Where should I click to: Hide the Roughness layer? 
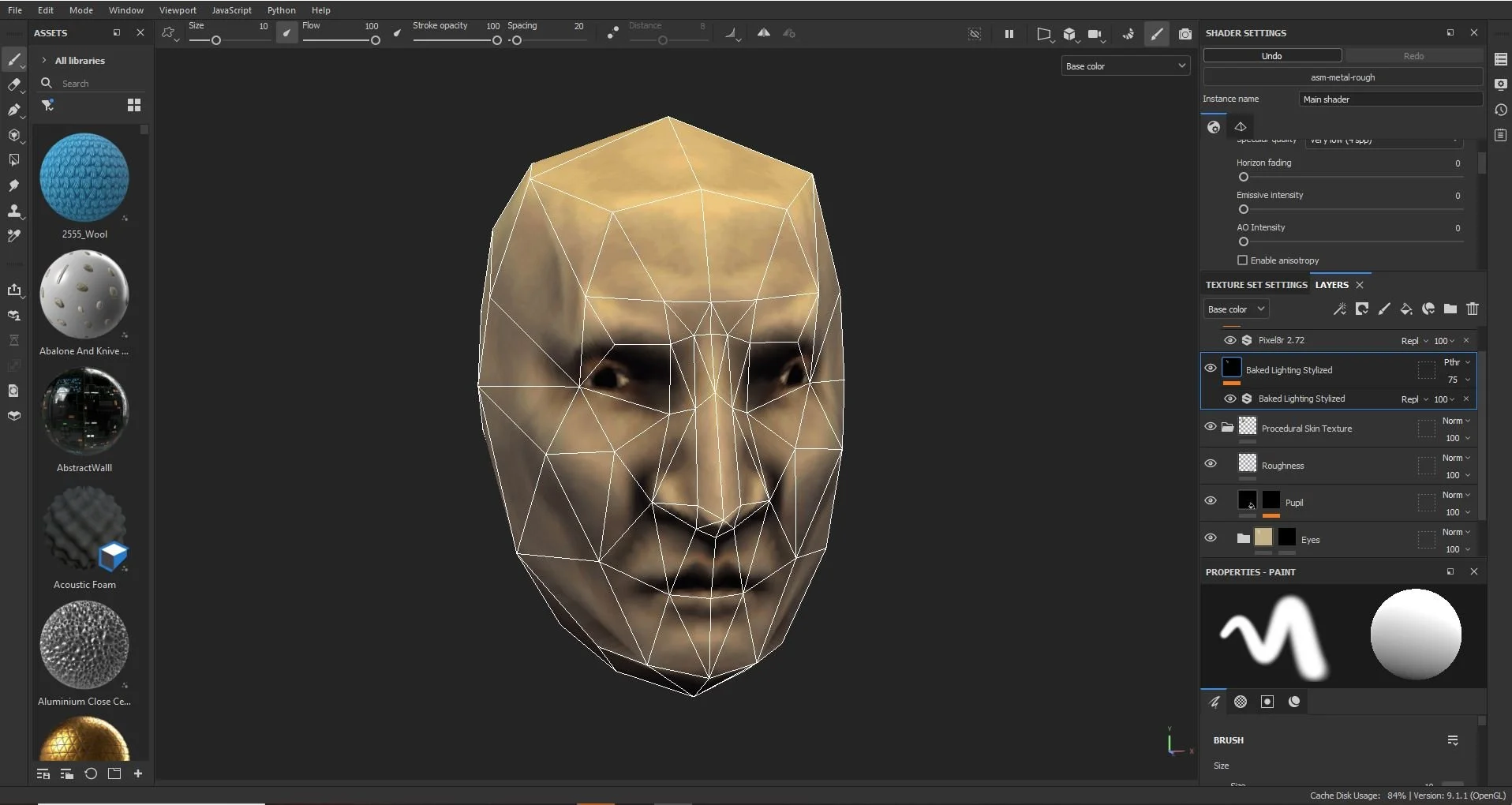pyautogui.click(x=1210, y=464)
